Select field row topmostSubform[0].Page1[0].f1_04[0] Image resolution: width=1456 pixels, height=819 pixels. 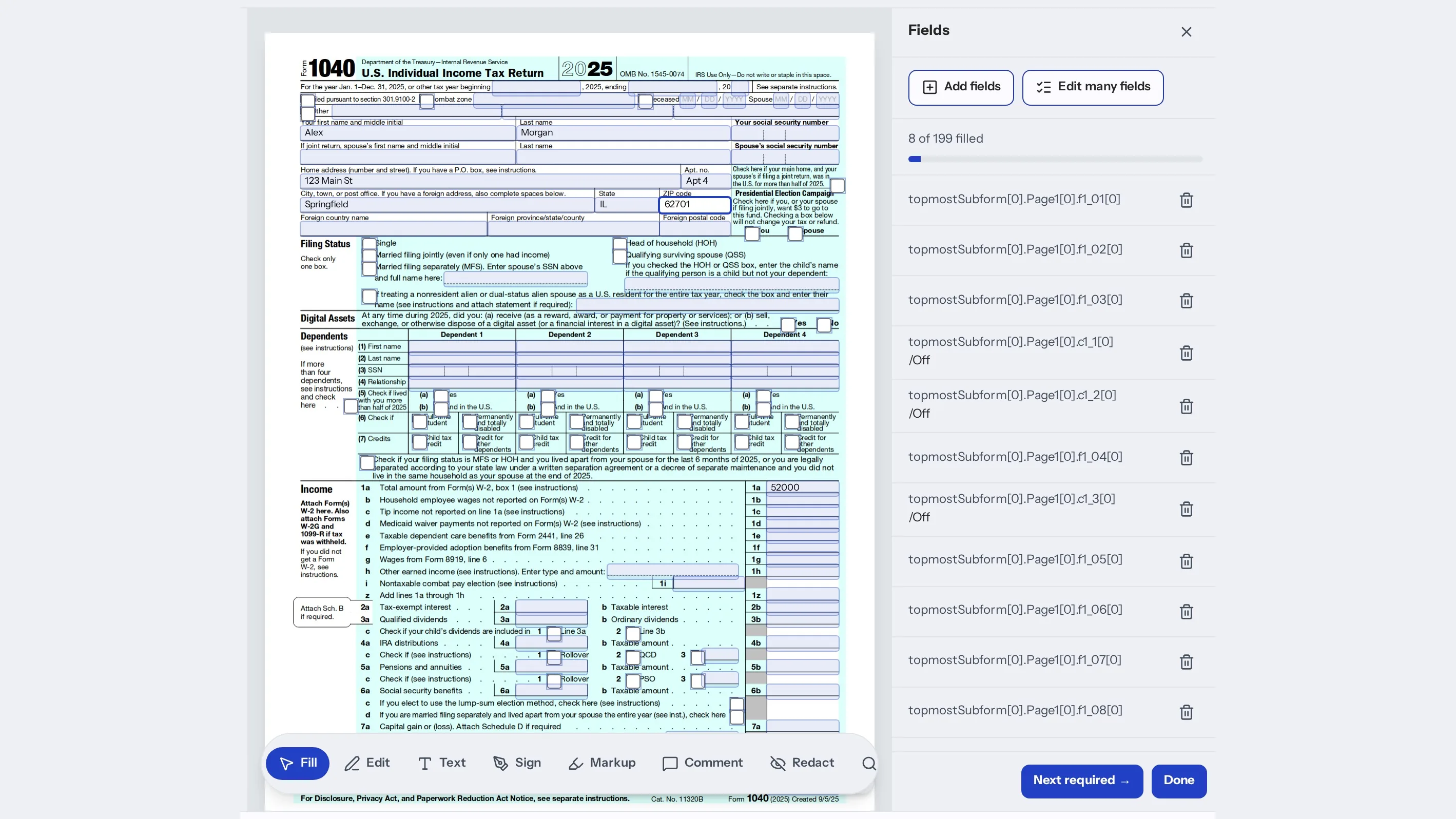coord(1054,457)
